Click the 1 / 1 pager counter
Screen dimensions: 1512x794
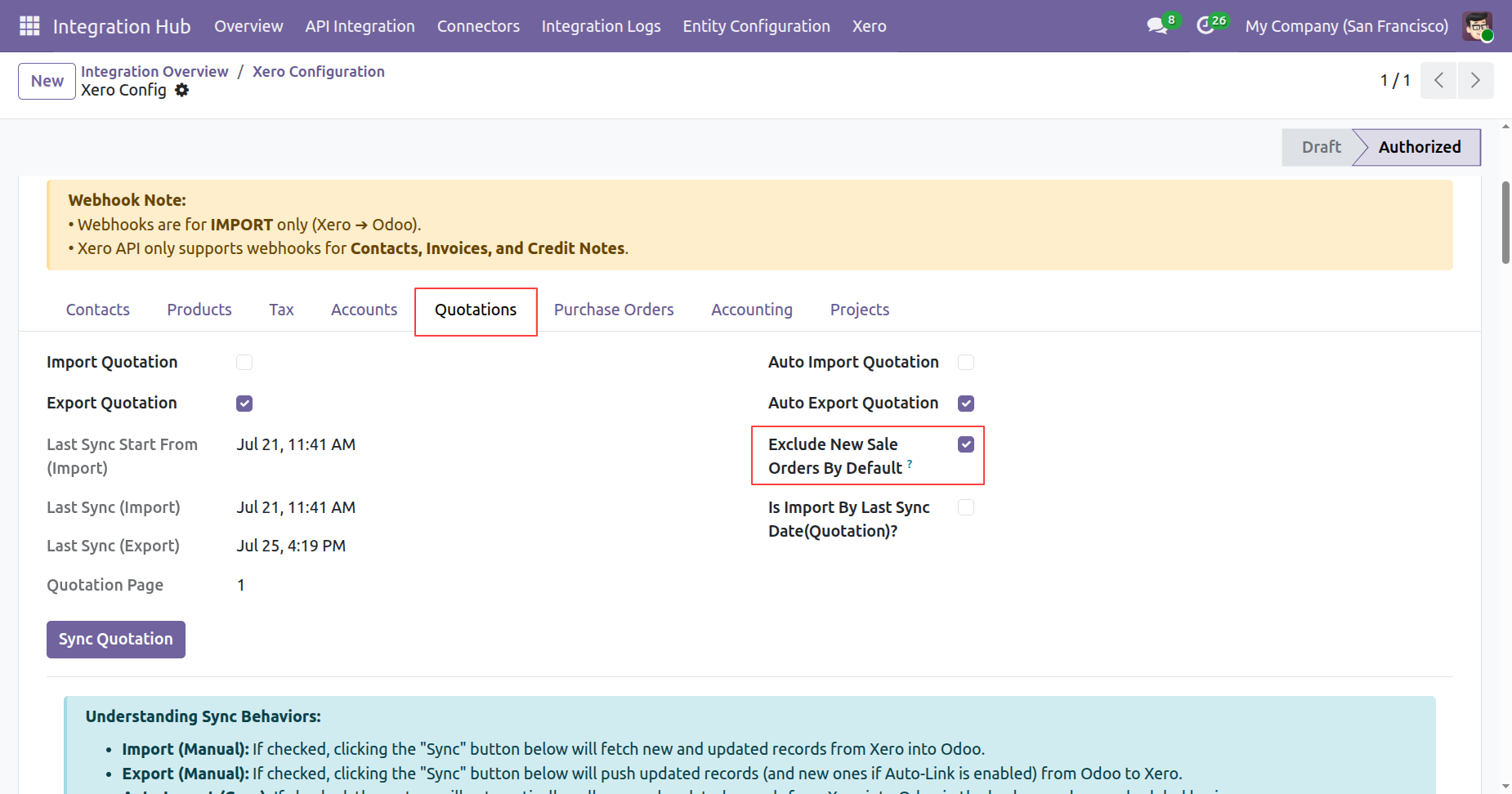click(1395, 80)
